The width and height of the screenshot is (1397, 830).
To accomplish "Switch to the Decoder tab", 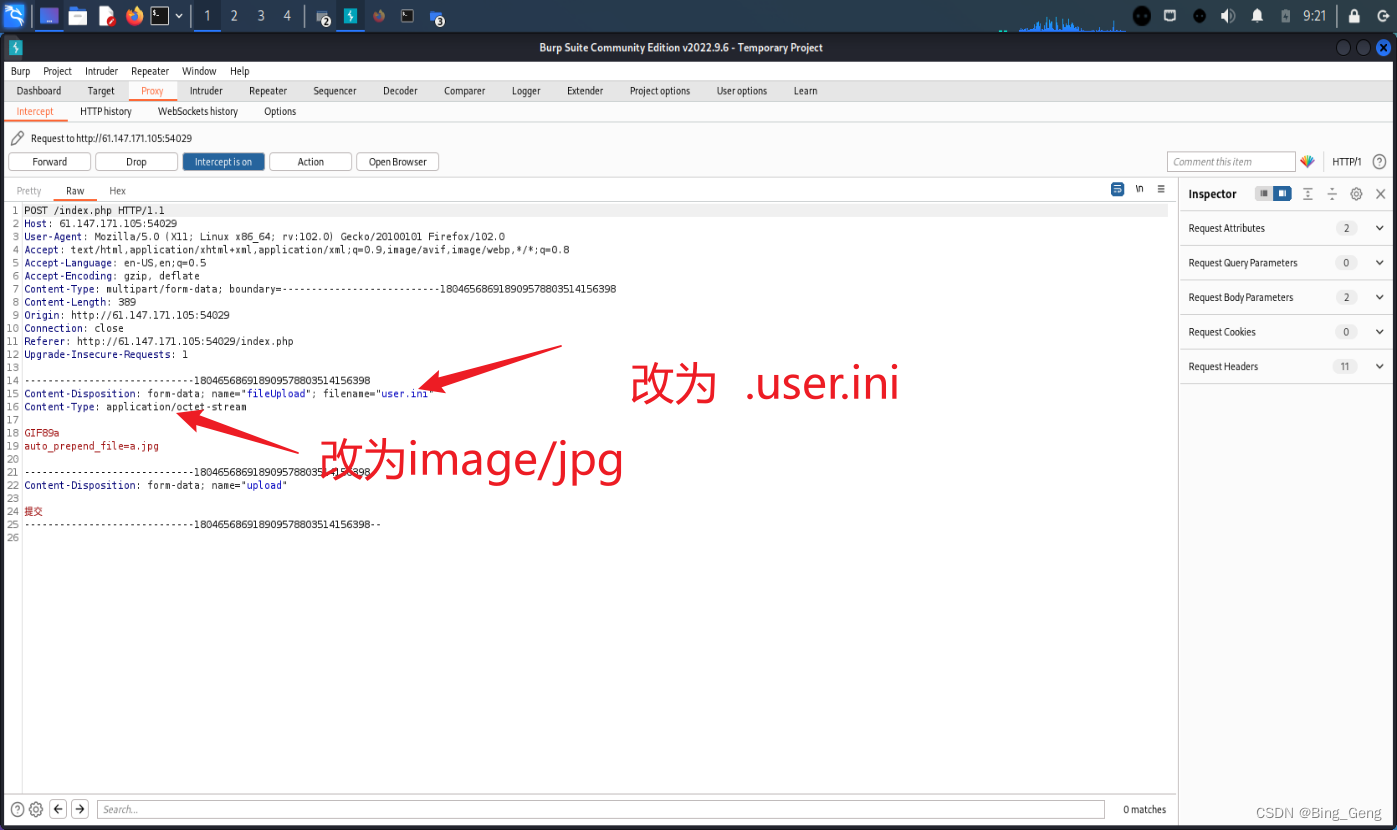I will (400, 91).
